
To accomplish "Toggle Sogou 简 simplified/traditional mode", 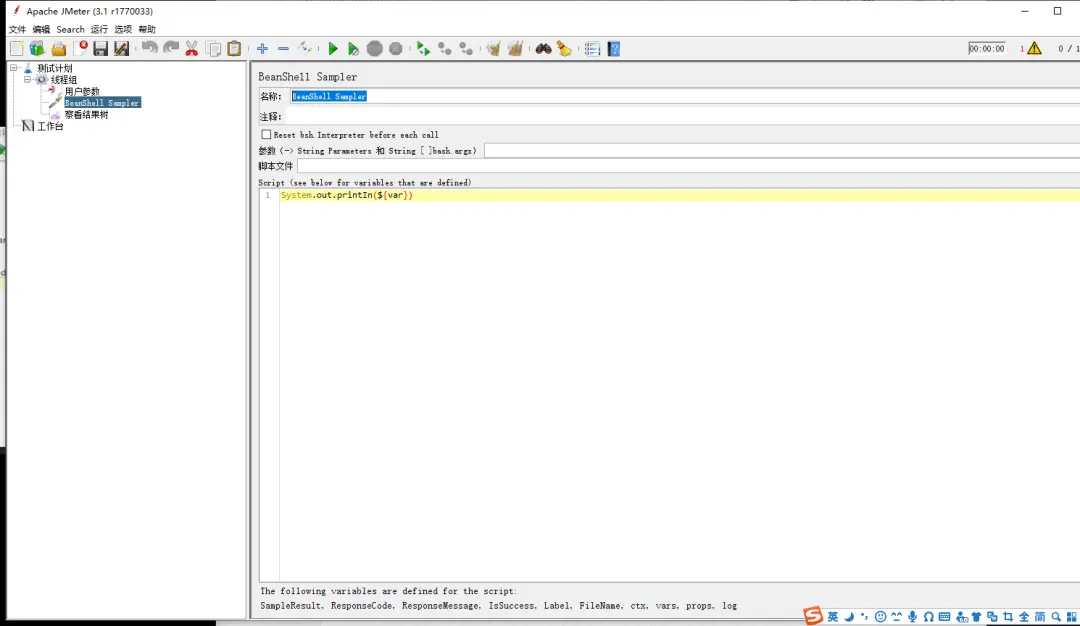I will (1040, 616).
